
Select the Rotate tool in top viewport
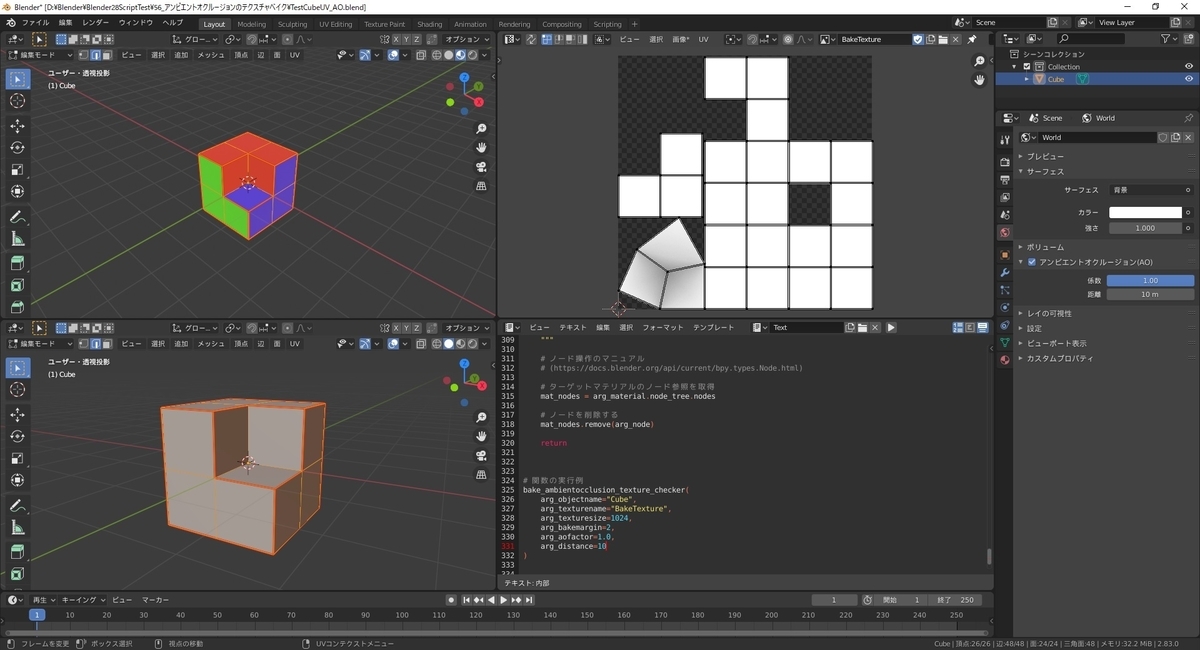(18, 148)
